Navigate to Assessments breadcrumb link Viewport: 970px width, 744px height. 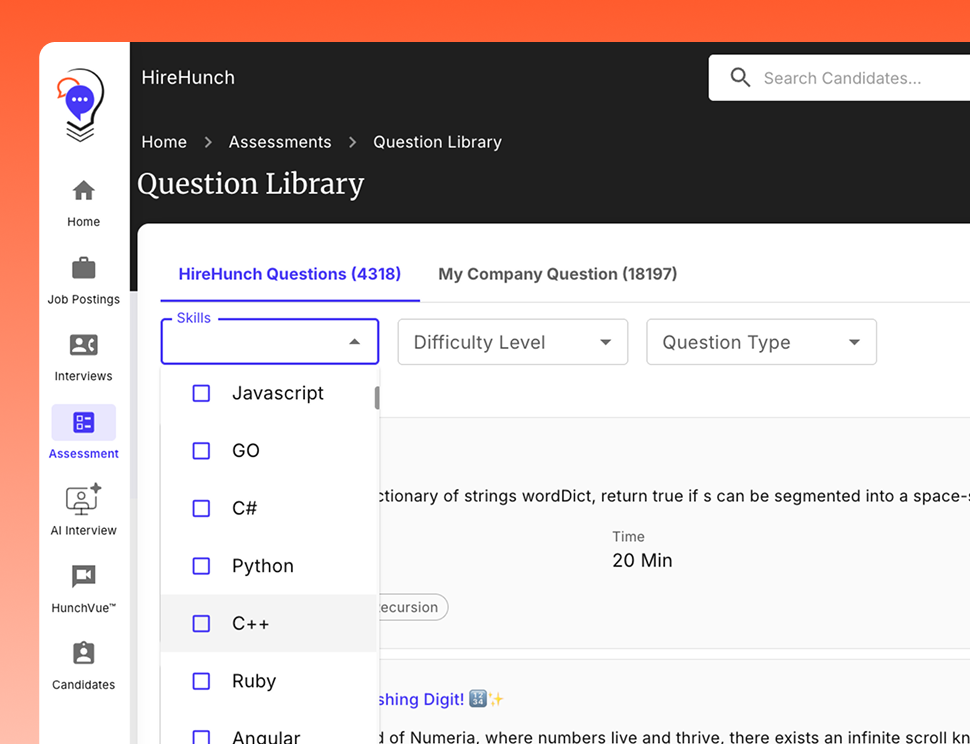coord(280,142)
